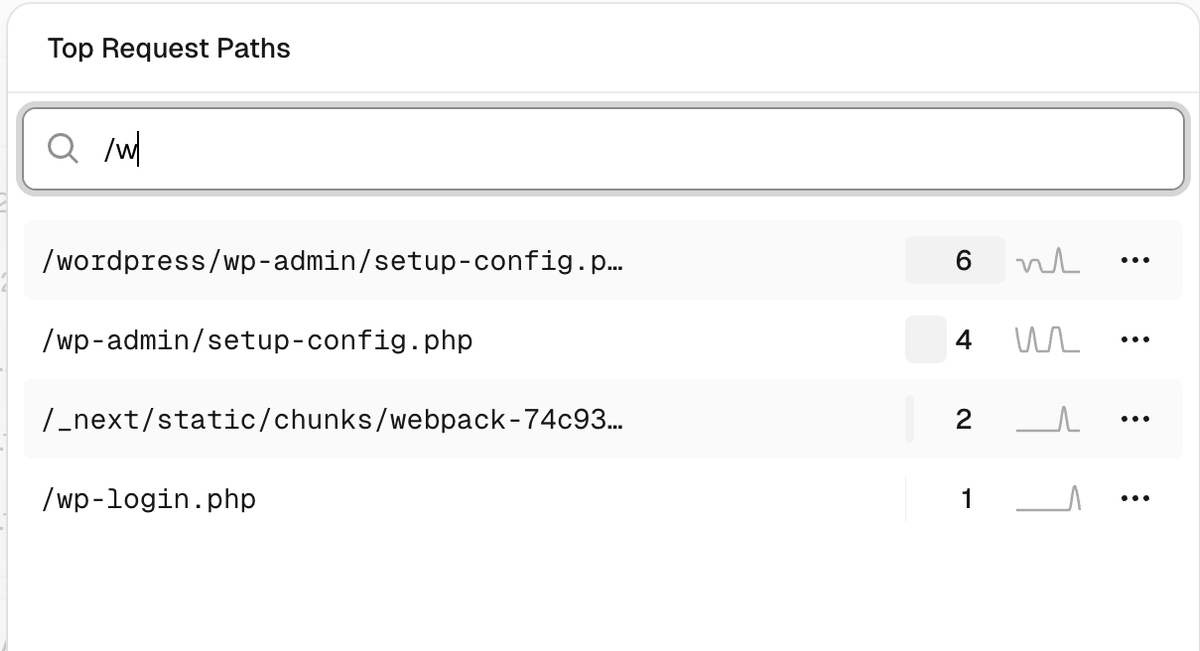Image resolution: width=1200 pixels, height=651 pixels.
Task: Click the sparkline chart for /wp-login.php
Action: point(1046,498)
